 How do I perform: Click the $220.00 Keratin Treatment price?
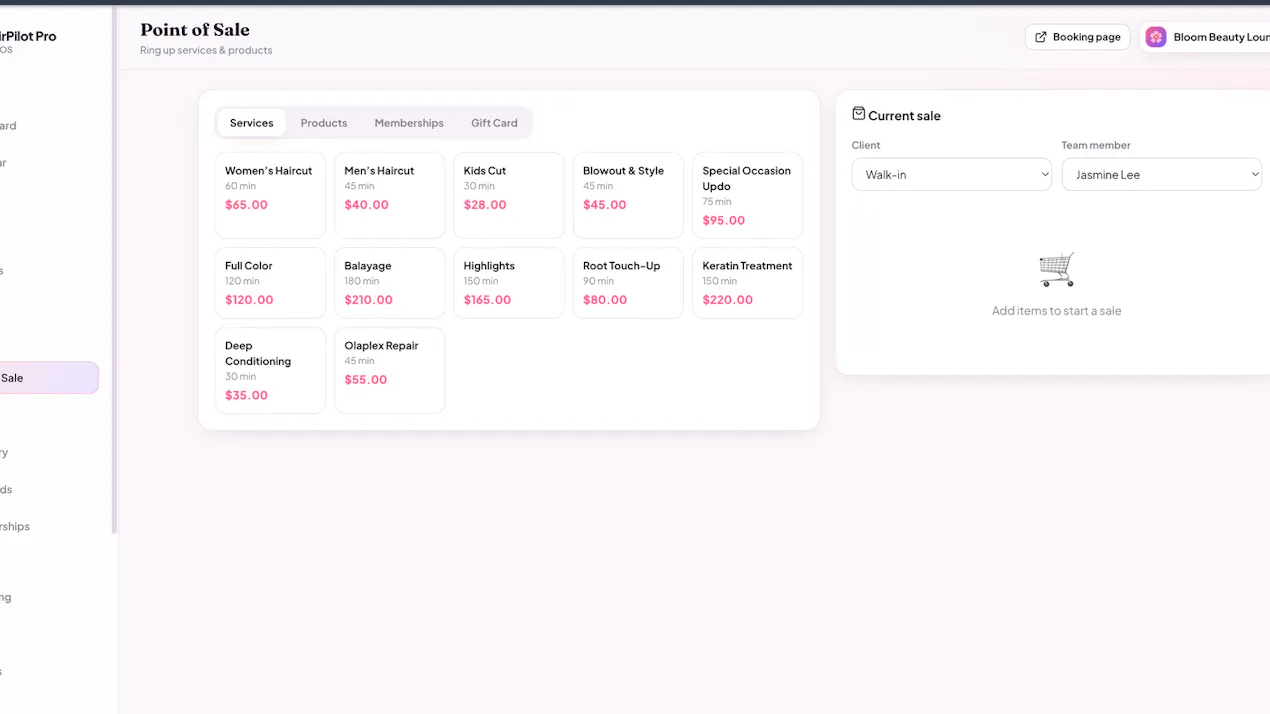tap(727, 300)
